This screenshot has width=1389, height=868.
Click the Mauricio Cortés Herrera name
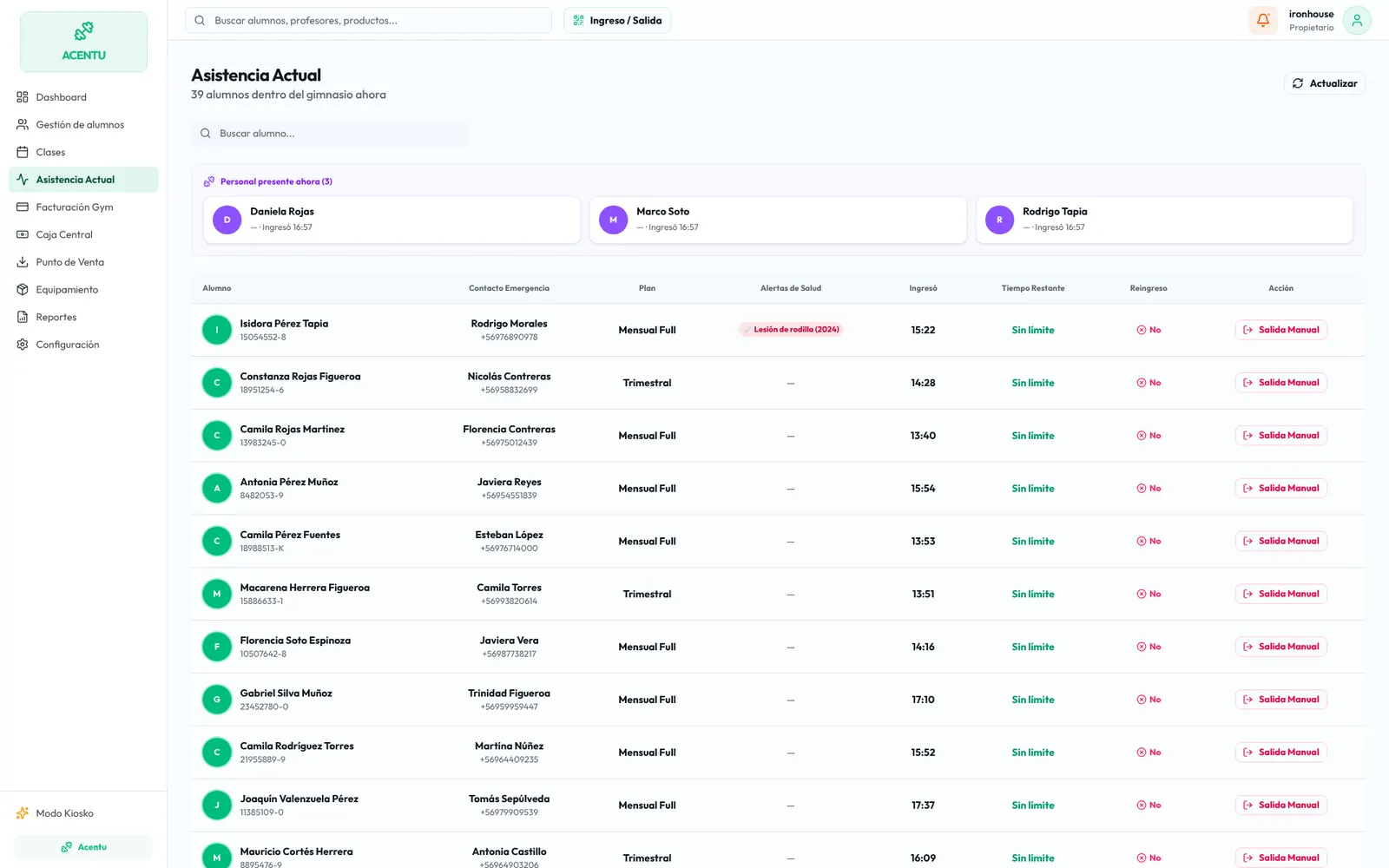click(296, 852)
